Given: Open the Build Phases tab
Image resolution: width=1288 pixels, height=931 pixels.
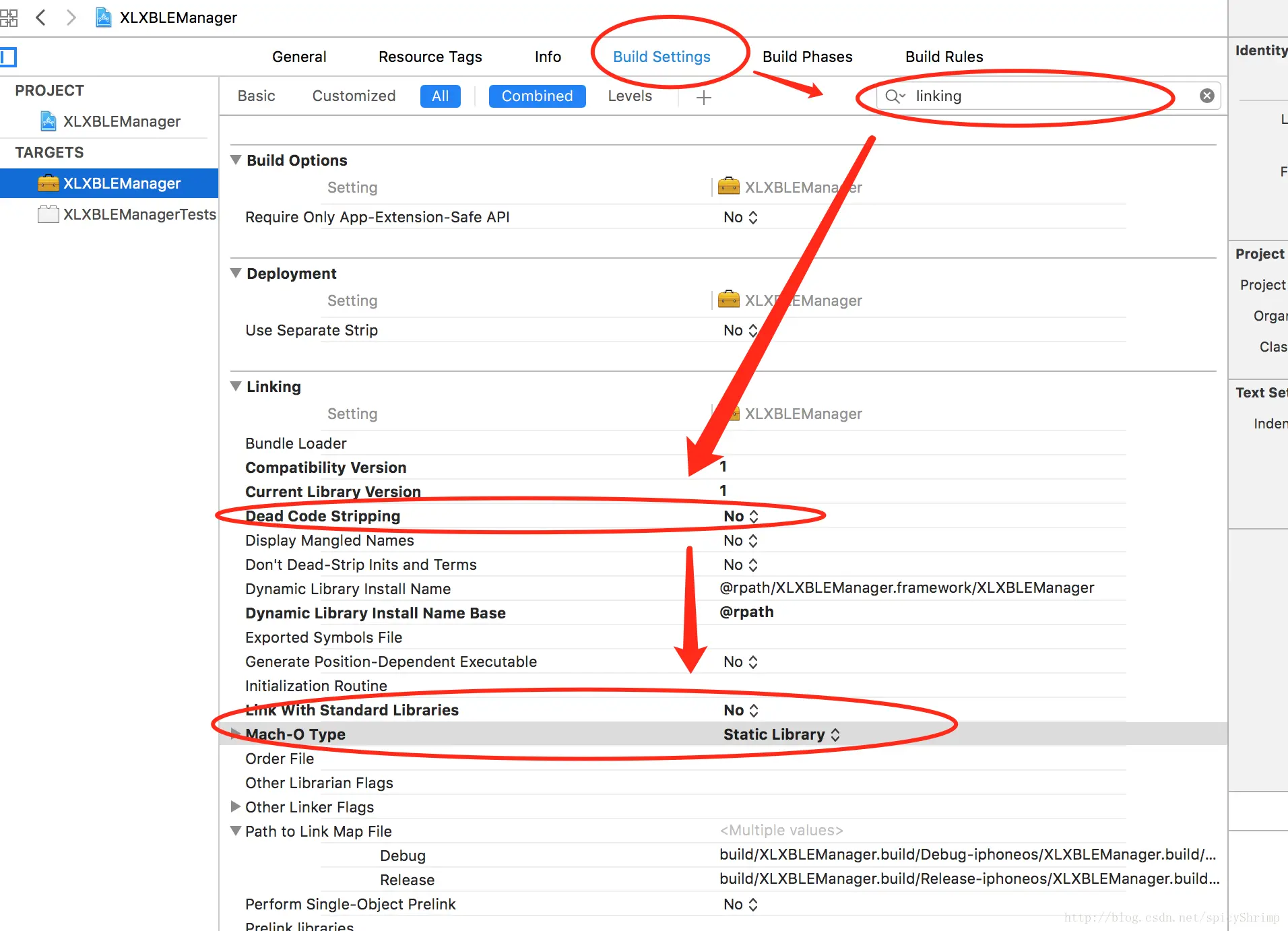Looking at the screenshot, I should click(x=808, y=57).
